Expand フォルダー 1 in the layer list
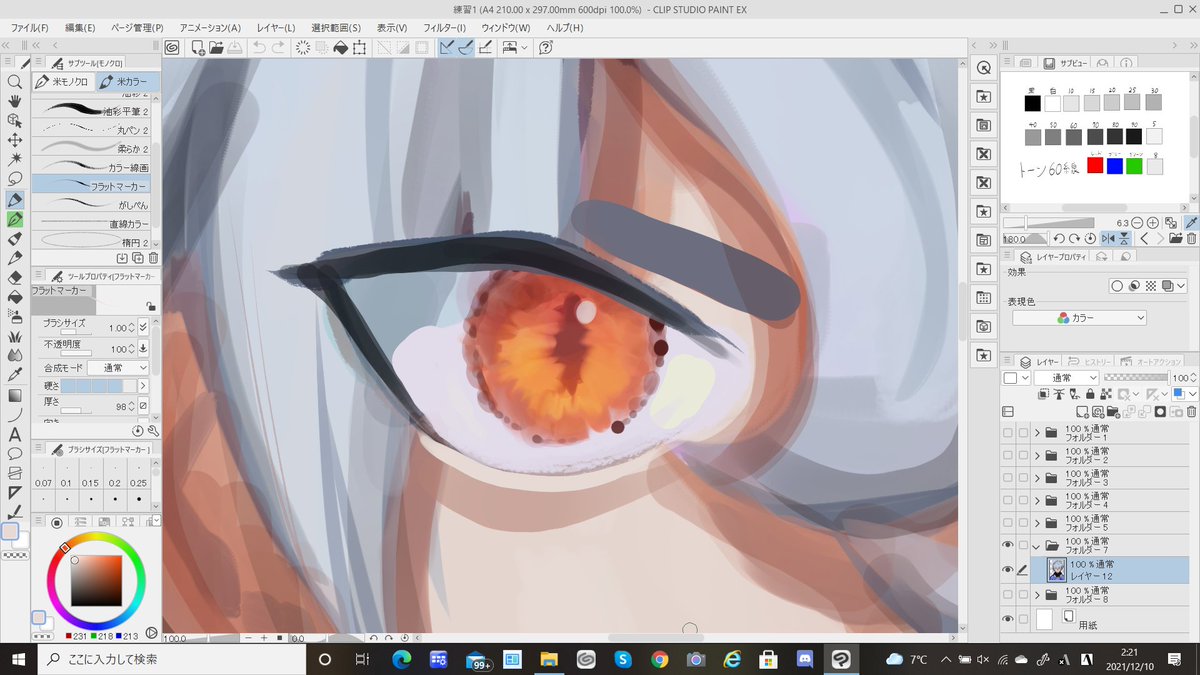Image resolution: width=1200 pixels, height=675 pixels. 1037,433
